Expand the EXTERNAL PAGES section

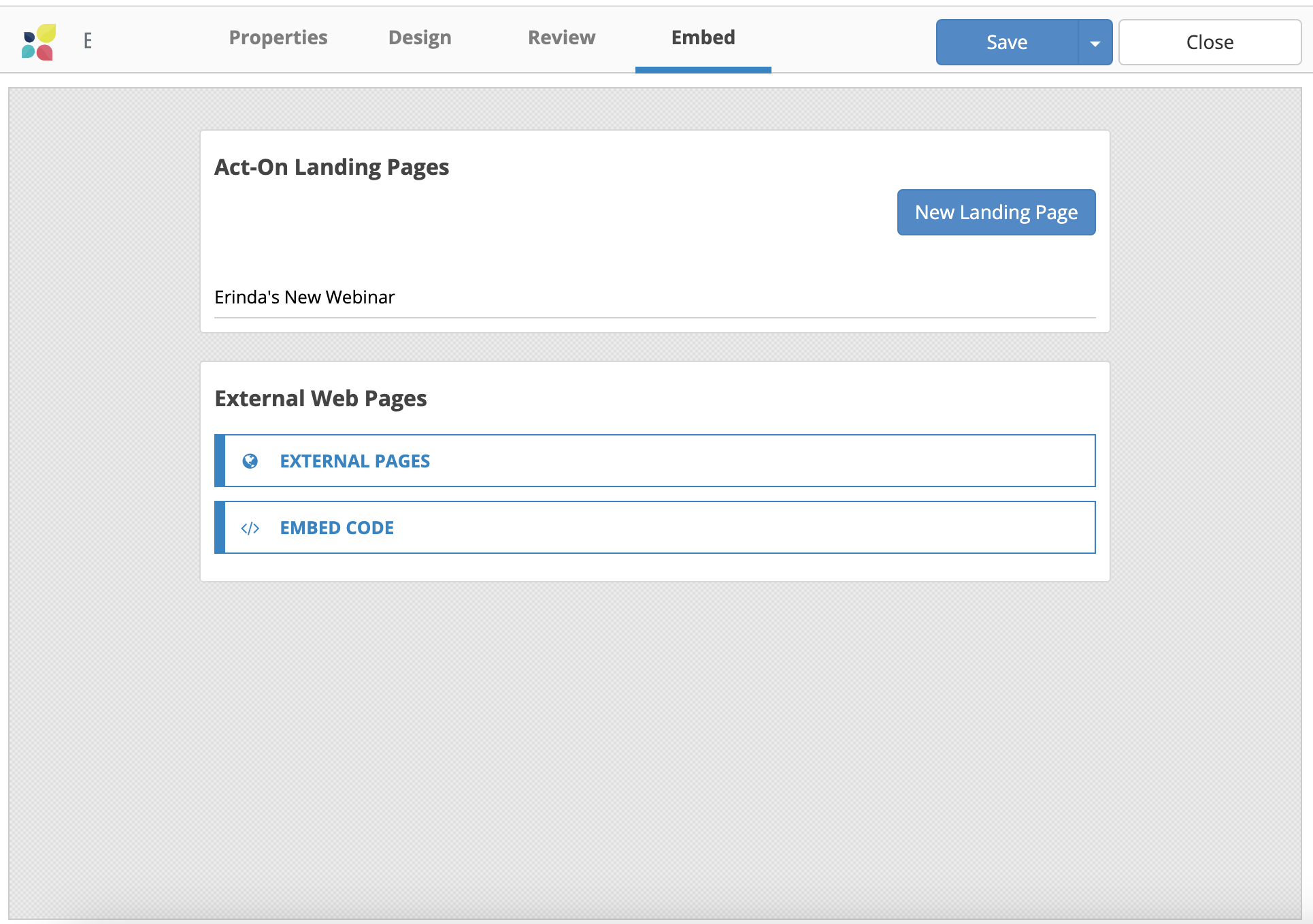[655, 461]
